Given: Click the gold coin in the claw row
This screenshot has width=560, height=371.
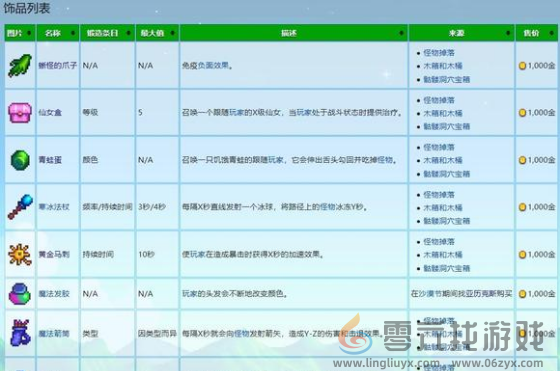Looking at the screenshot, I should 522,66.
